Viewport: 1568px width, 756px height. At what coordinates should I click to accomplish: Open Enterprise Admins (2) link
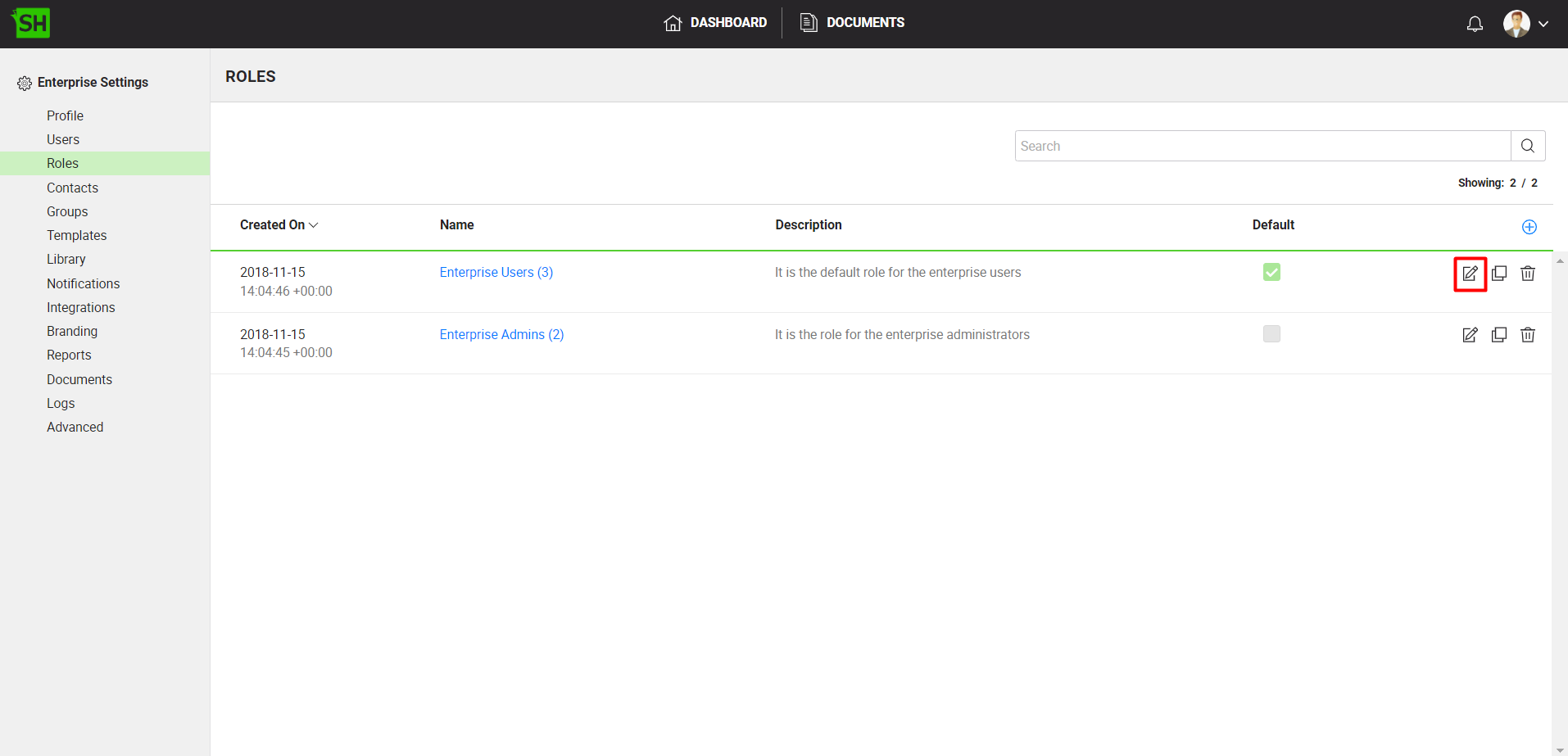pyautogui.click(x=501, y=335)
